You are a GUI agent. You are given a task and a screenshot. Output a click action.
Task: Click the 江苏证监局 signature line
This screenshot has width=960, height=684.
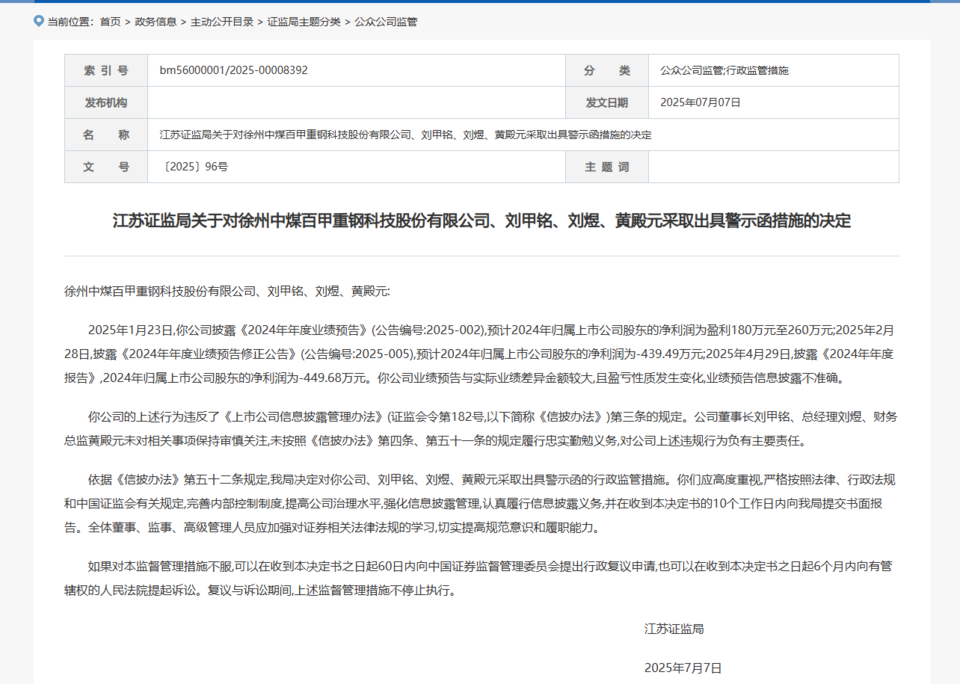click(674, 629)
